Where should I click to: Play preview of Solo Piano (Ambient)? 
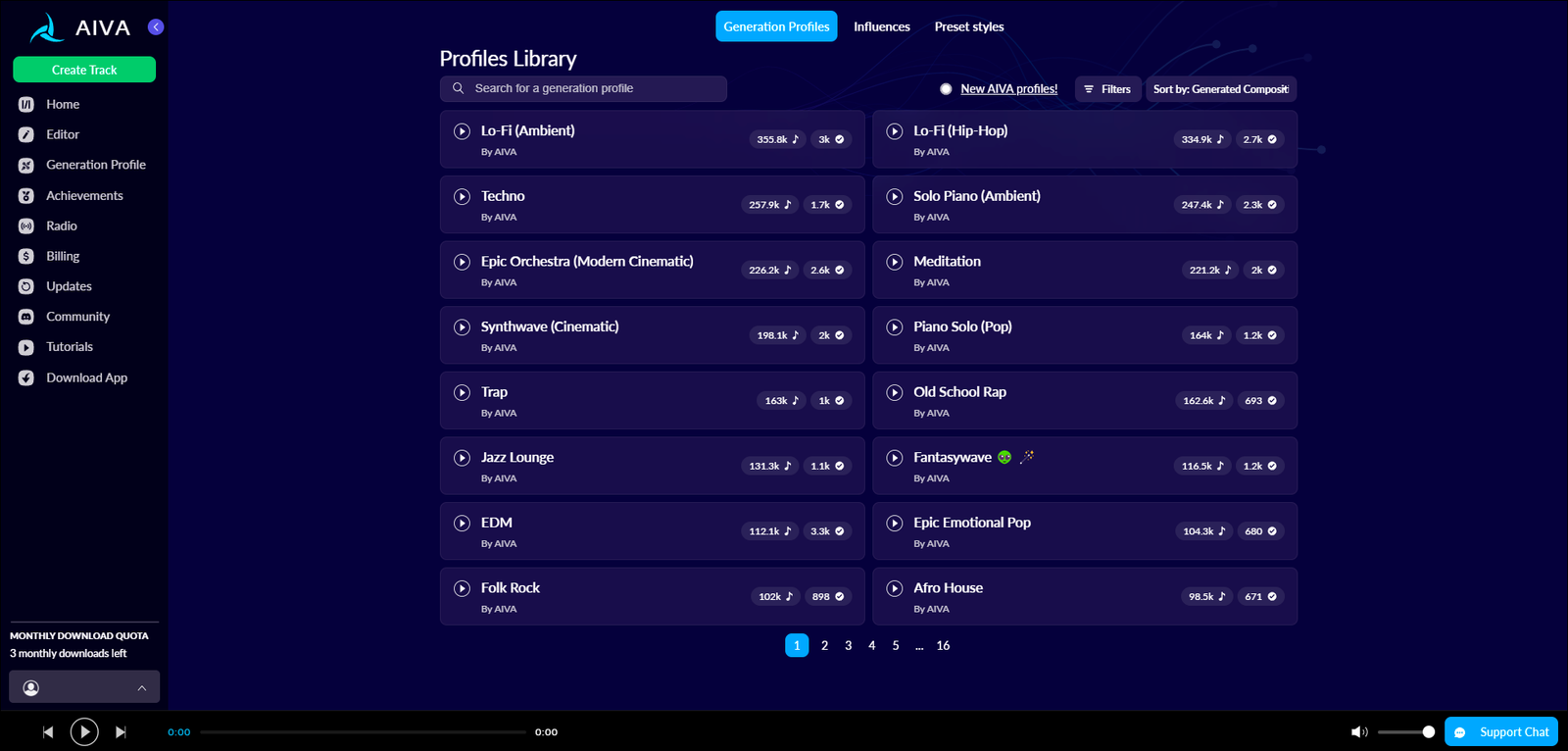895,196
